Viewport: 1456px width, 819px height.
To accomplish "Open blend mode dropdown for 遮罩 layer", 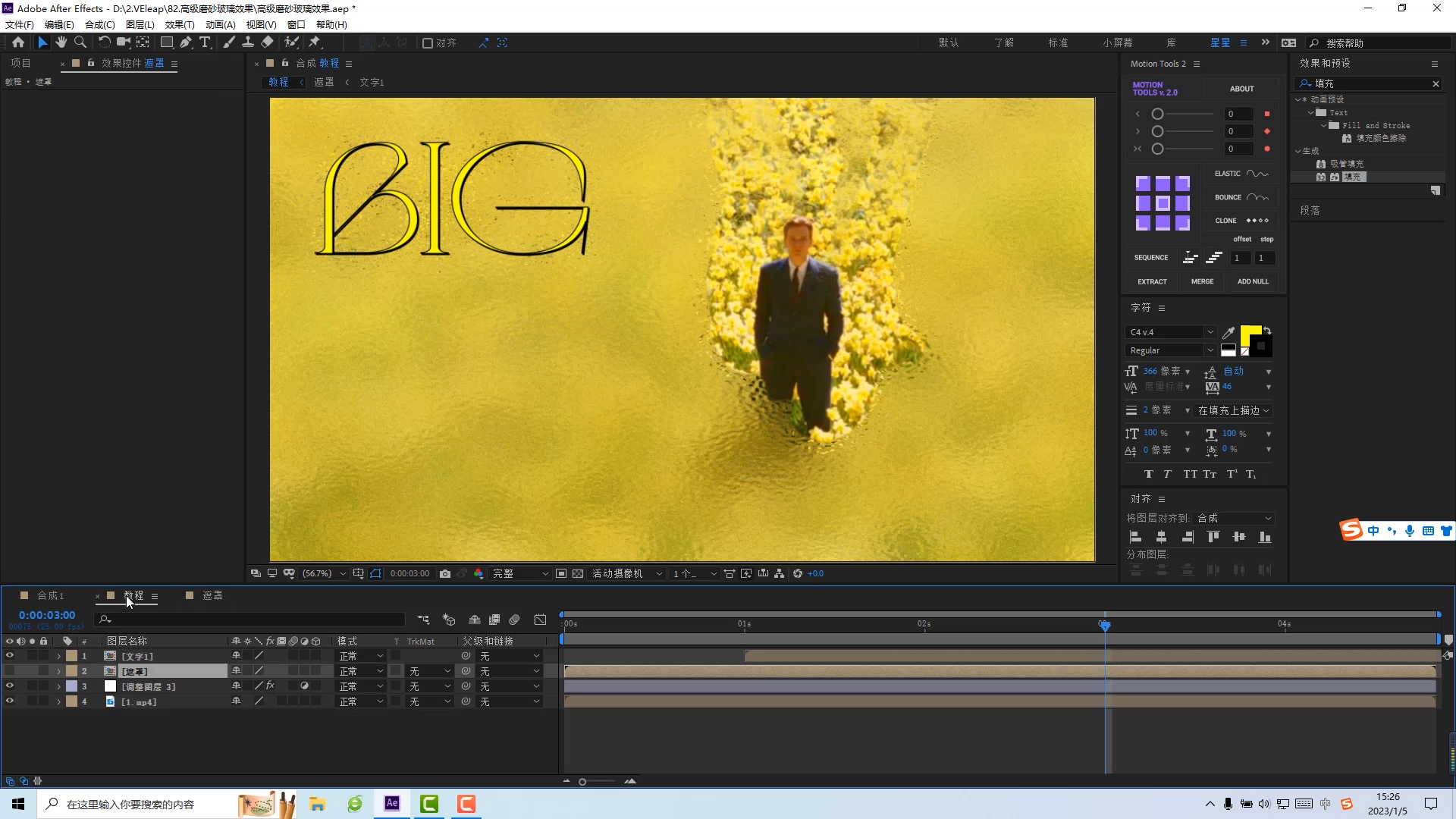I will point(361,671).
